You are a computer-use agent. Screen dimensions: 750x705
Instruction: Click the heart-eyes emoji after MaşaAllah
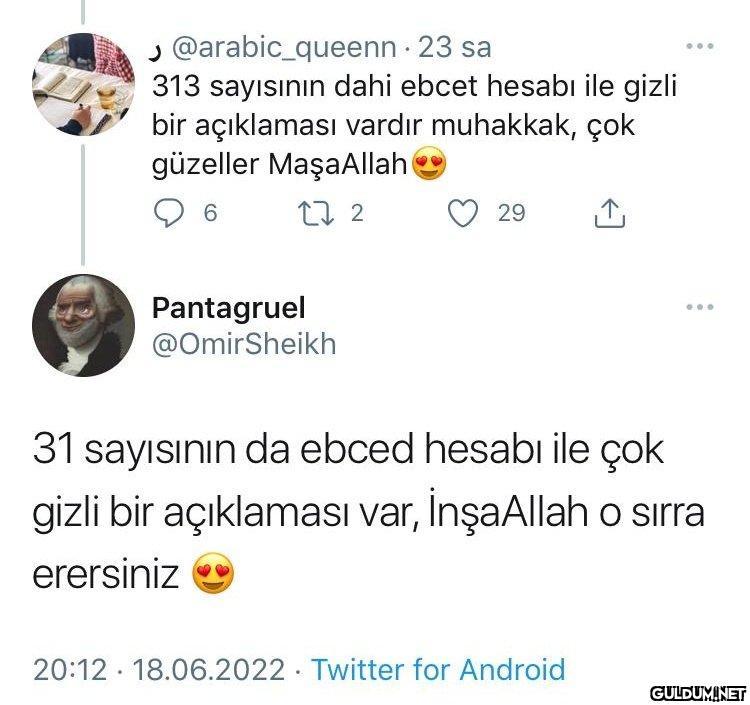coord(429,164)
